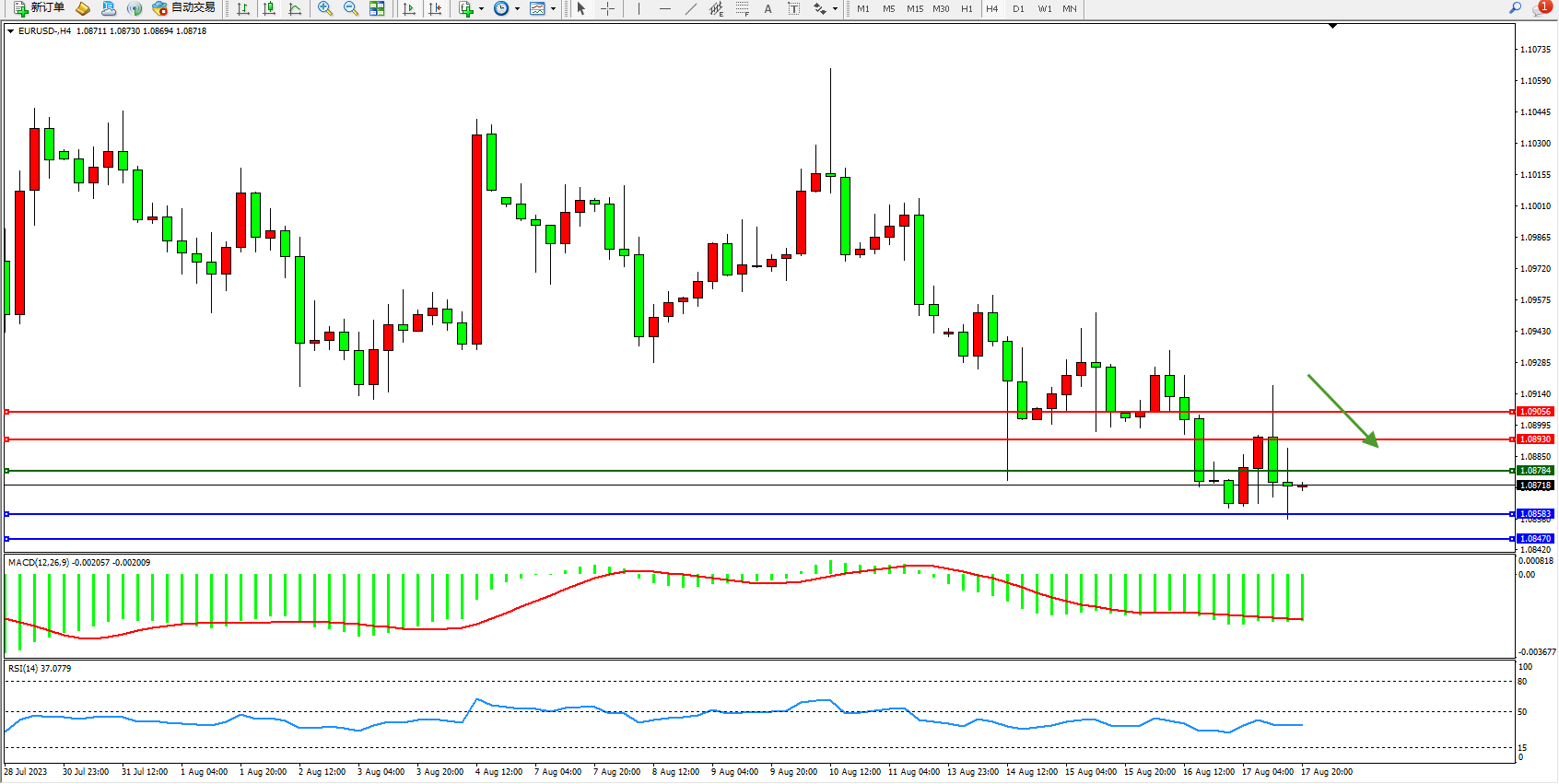Image resolution: width=1559 pixels, height=784 pixels.
Task: Switch chart to line chart mode
Action: pos(295,8)
